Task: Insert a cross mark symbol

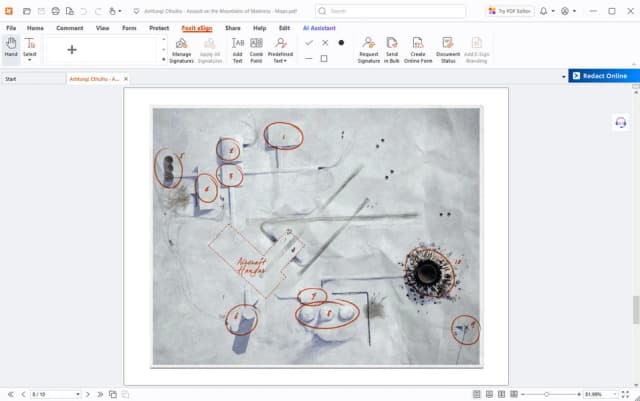Action: click(x=325, y=42)
